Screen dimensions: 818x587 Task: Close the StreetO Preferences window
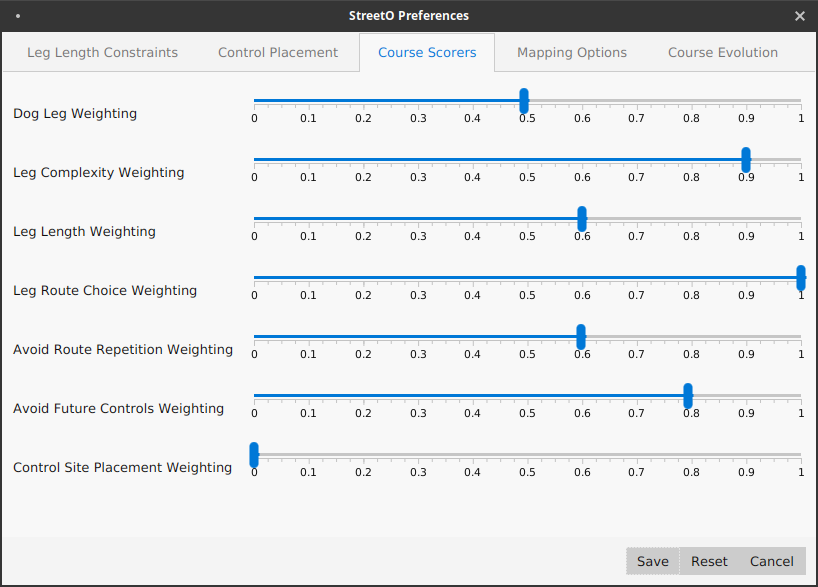coord(799,16)
